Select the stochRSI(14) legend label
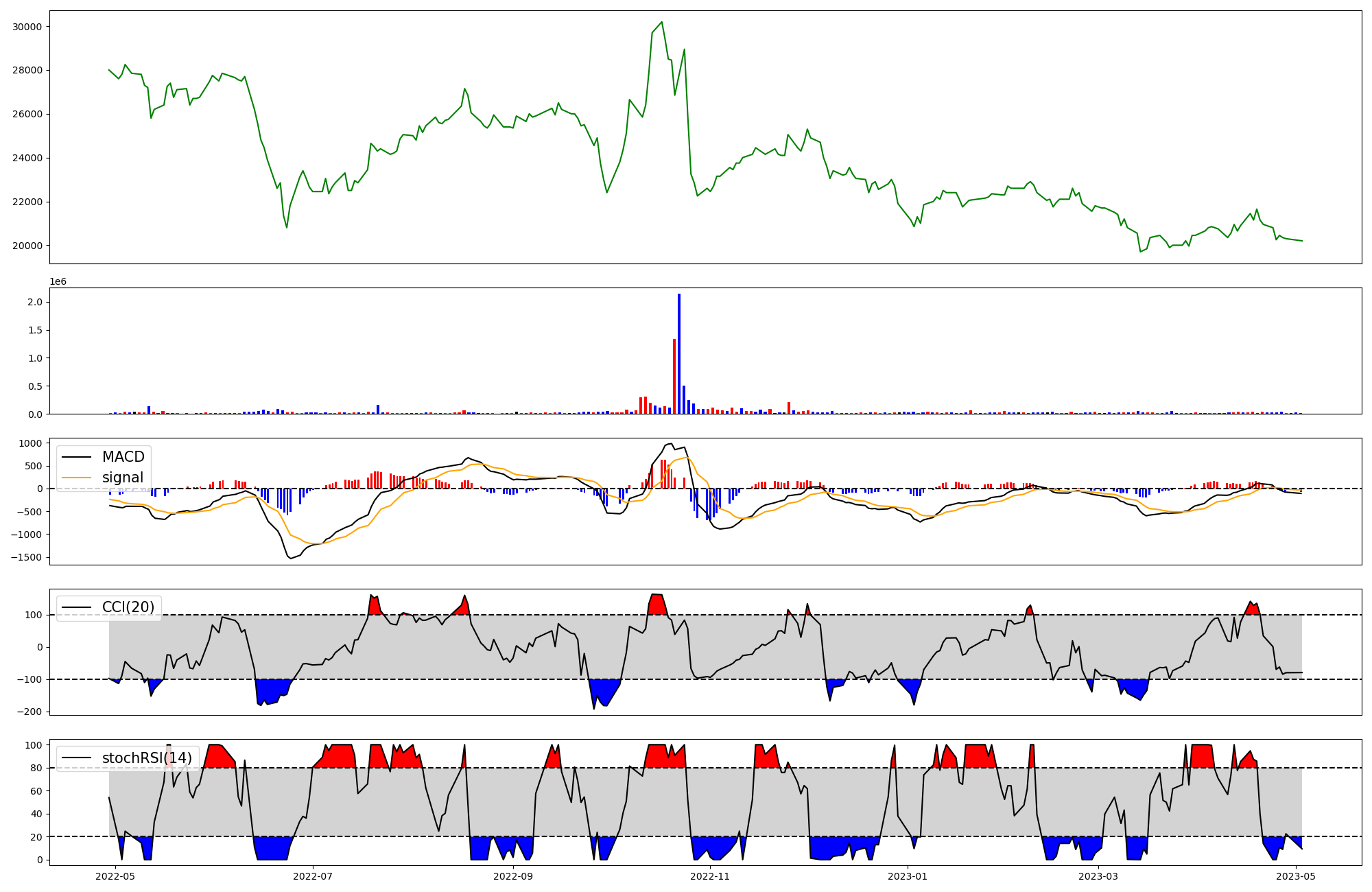 147,758
